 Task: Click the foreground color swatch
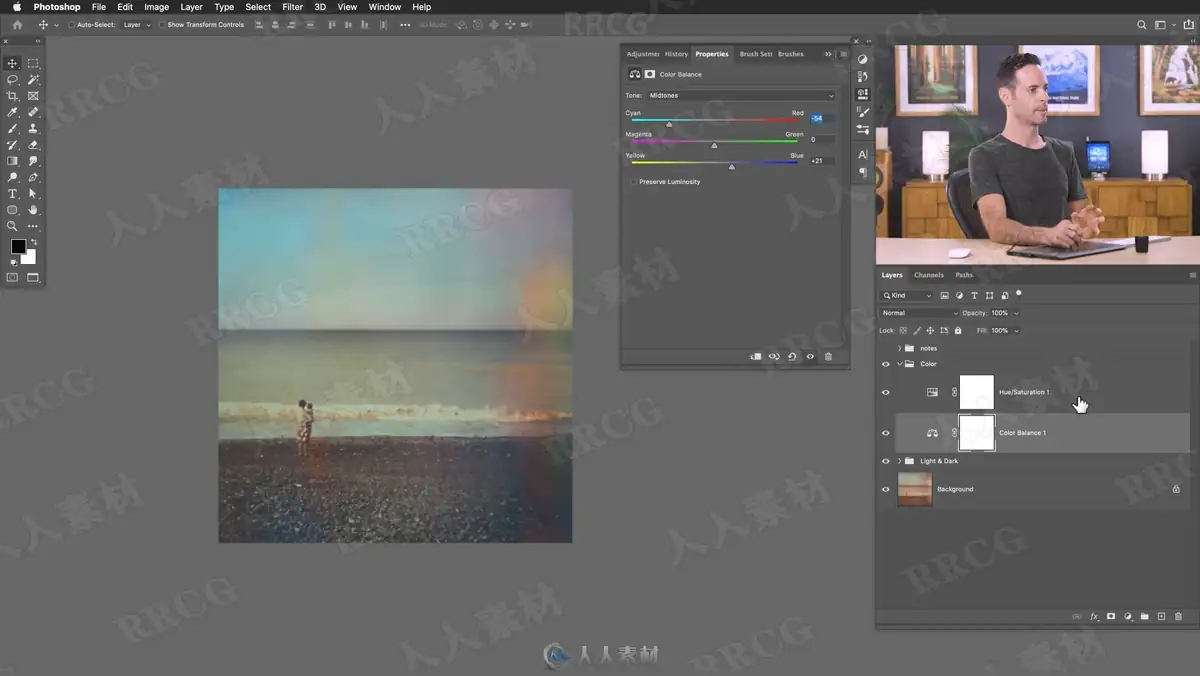click(18, 247)
